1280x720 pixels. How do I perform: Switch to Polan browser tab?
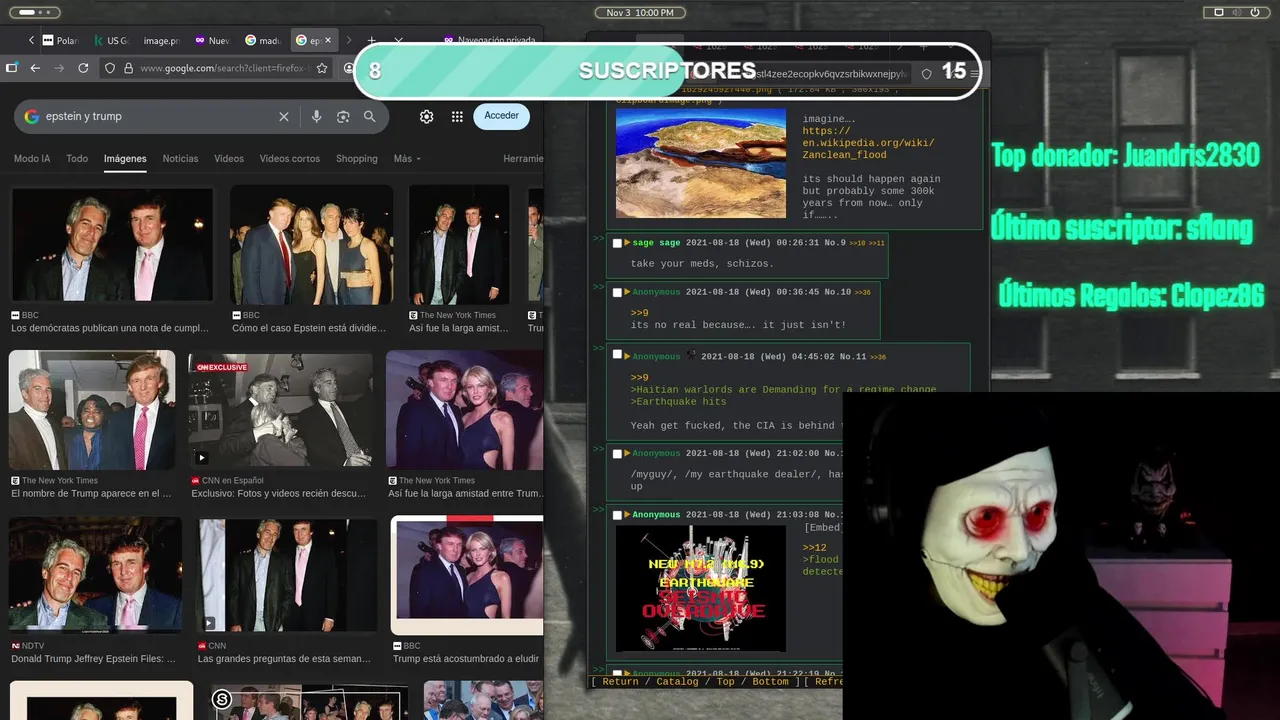click(60, 41)
